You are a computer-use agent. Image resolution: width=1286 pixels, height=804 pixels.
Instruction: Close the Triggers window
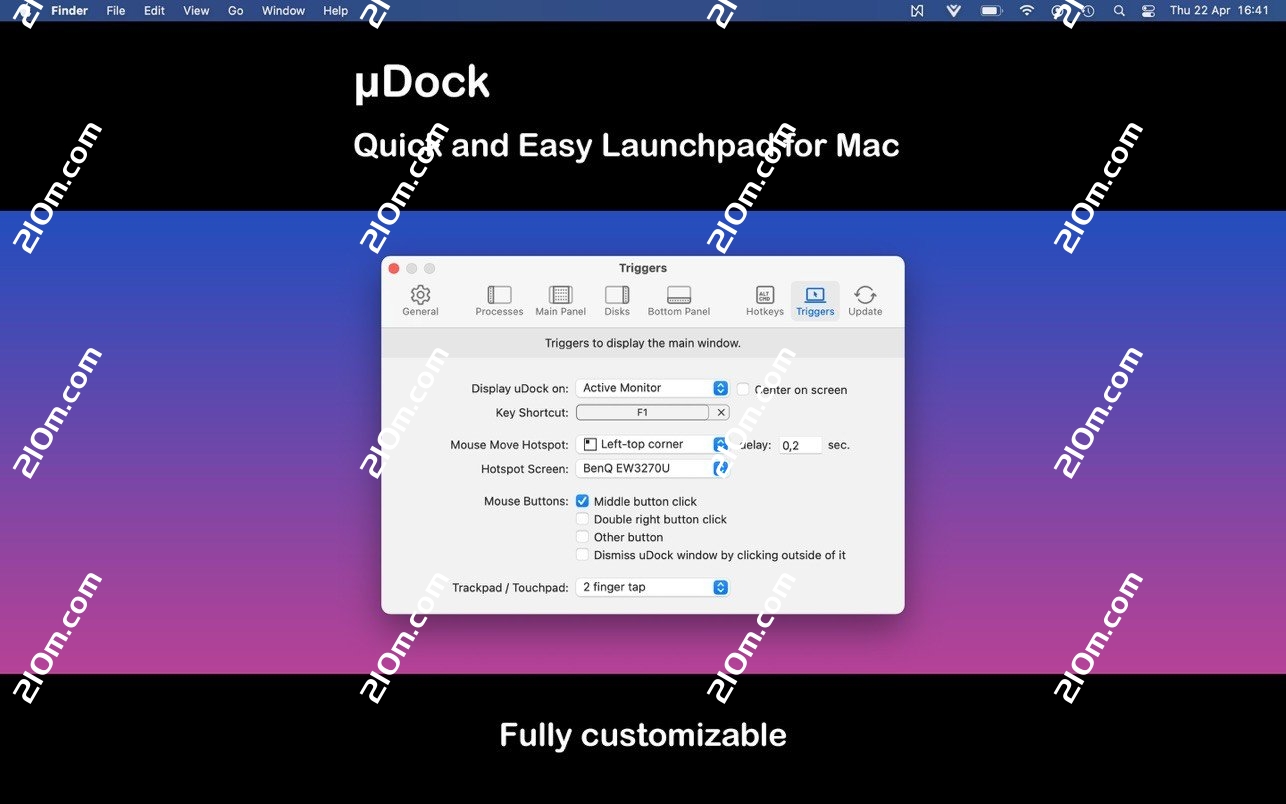tap(394, 268)
